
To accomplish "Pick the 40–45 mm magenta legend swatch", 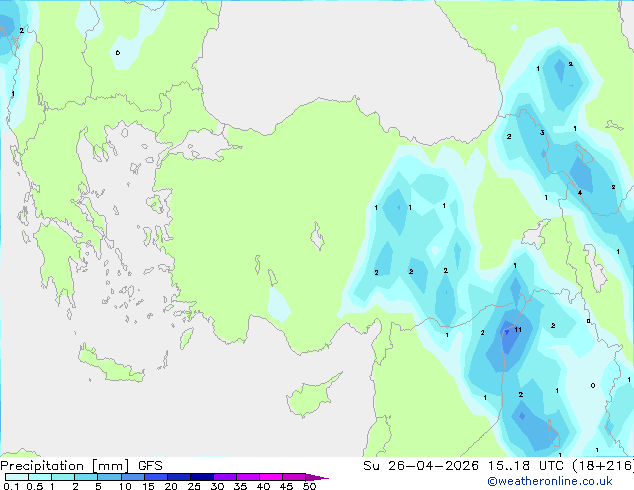I will coord(271,477).
